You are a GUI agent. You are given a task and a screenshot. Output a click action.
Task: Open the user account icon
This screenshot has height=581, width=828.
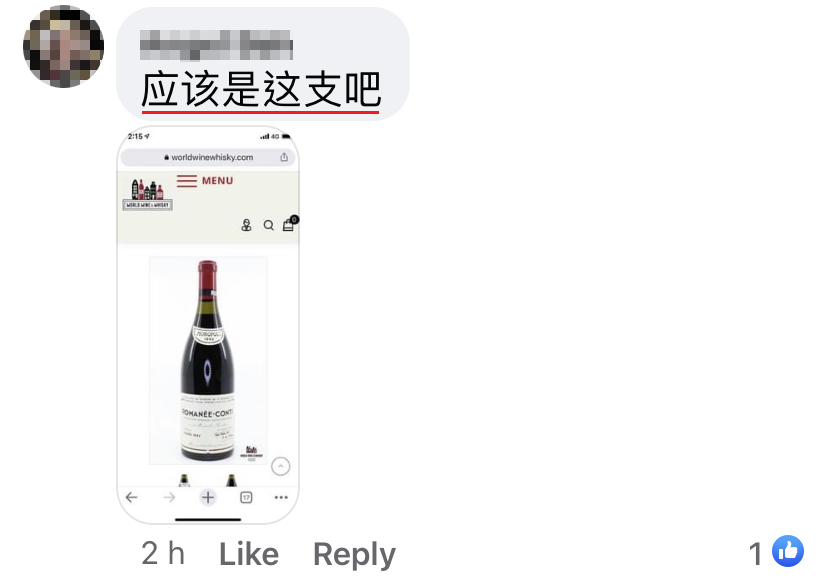pos(246,226)
